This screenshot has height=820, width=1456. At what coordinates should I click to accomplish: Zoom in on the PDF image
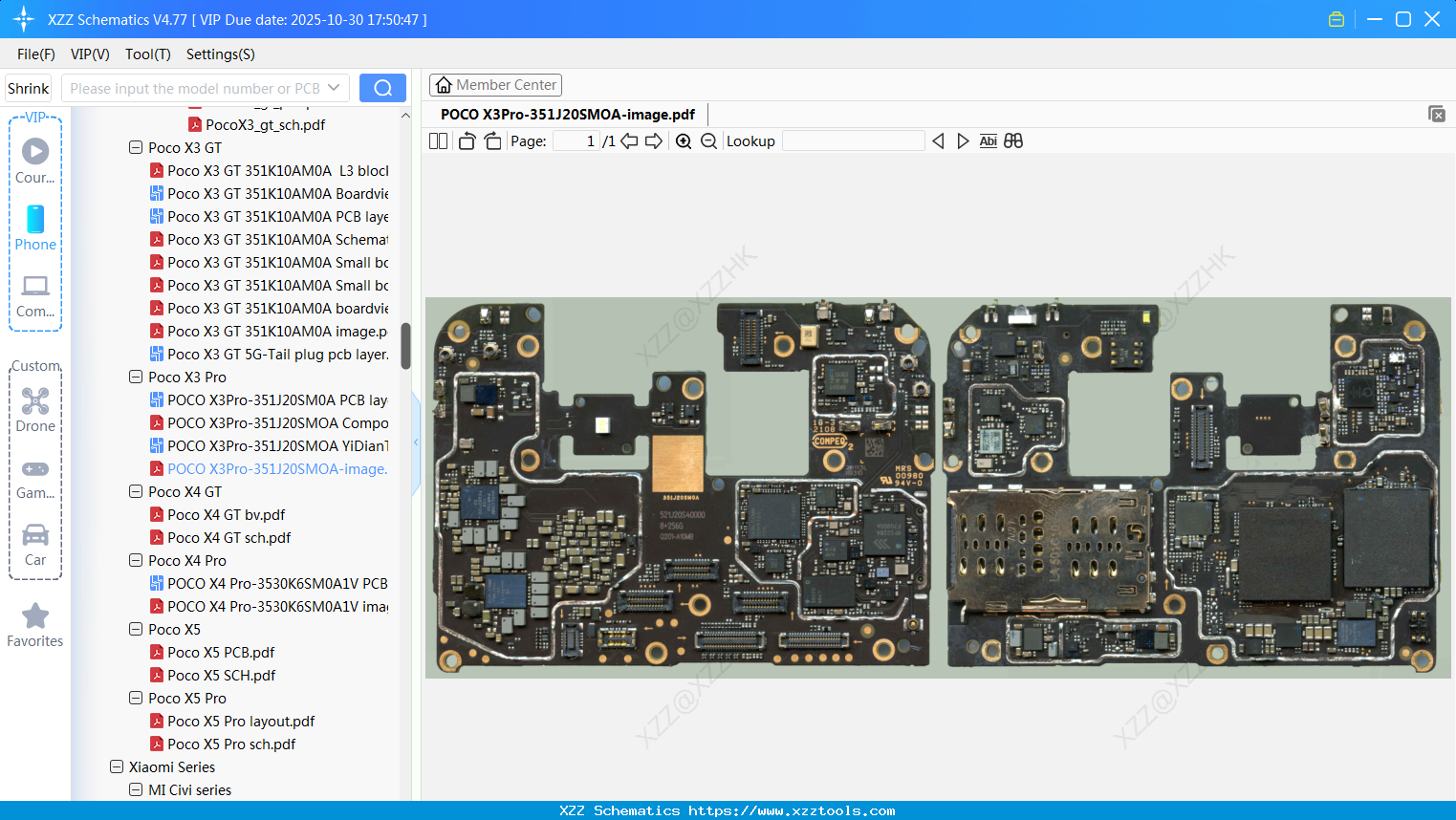click(x=684, y=141)
